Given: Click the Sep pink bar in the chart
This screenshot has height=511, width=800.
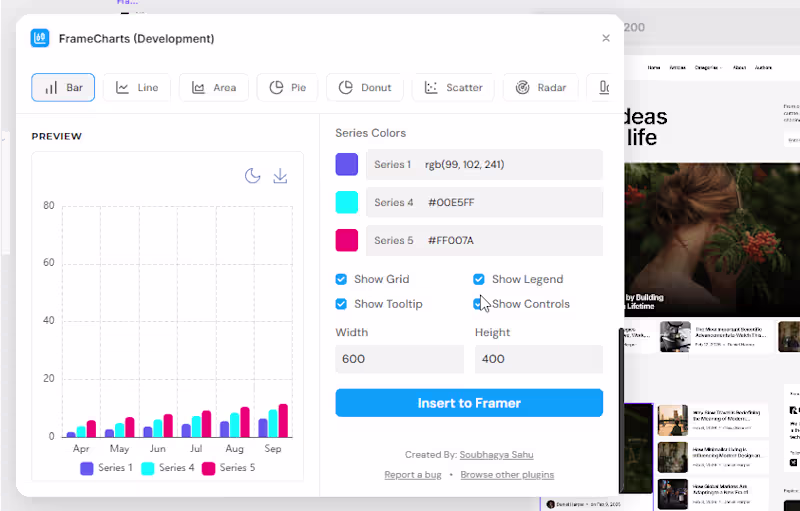Looking at the screenshot, I should (283, 421).
